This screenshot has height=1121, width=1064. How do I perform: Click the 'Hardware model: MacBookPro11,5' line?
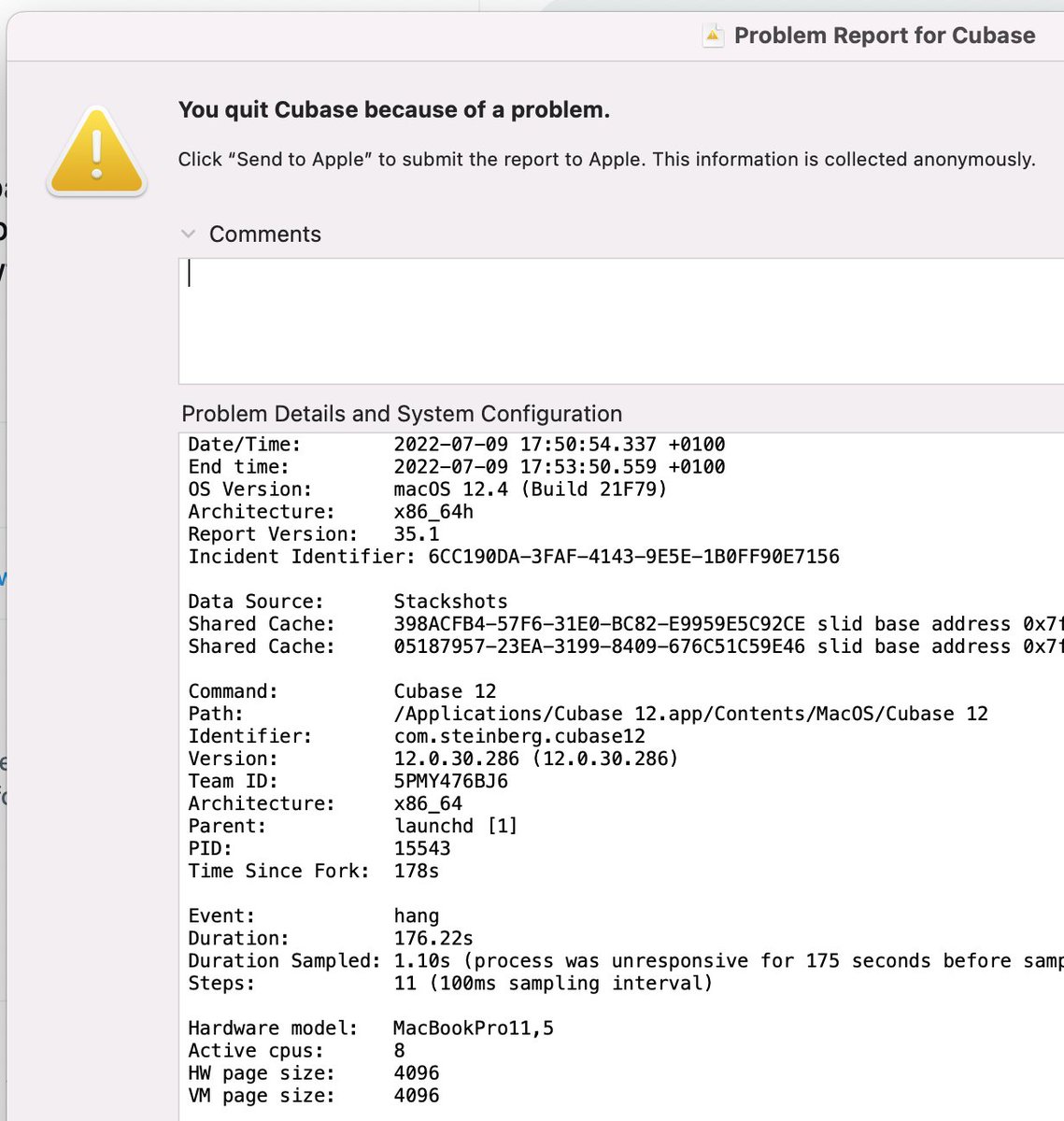click(x=371, y=1028)
